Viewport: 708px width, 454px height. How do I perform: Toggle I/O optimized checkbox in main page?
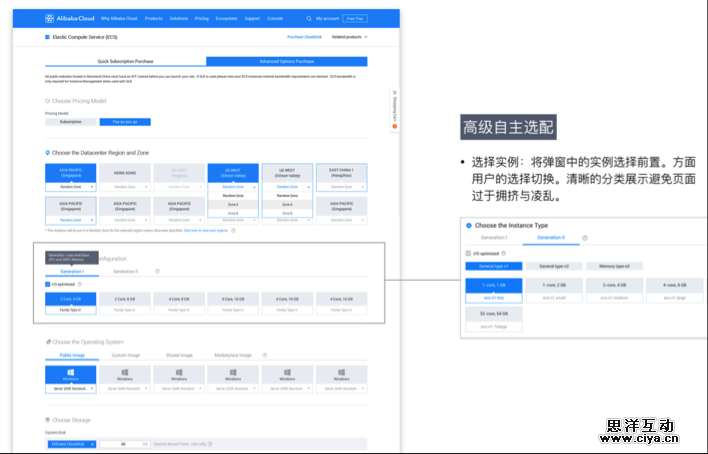point(48,285)
